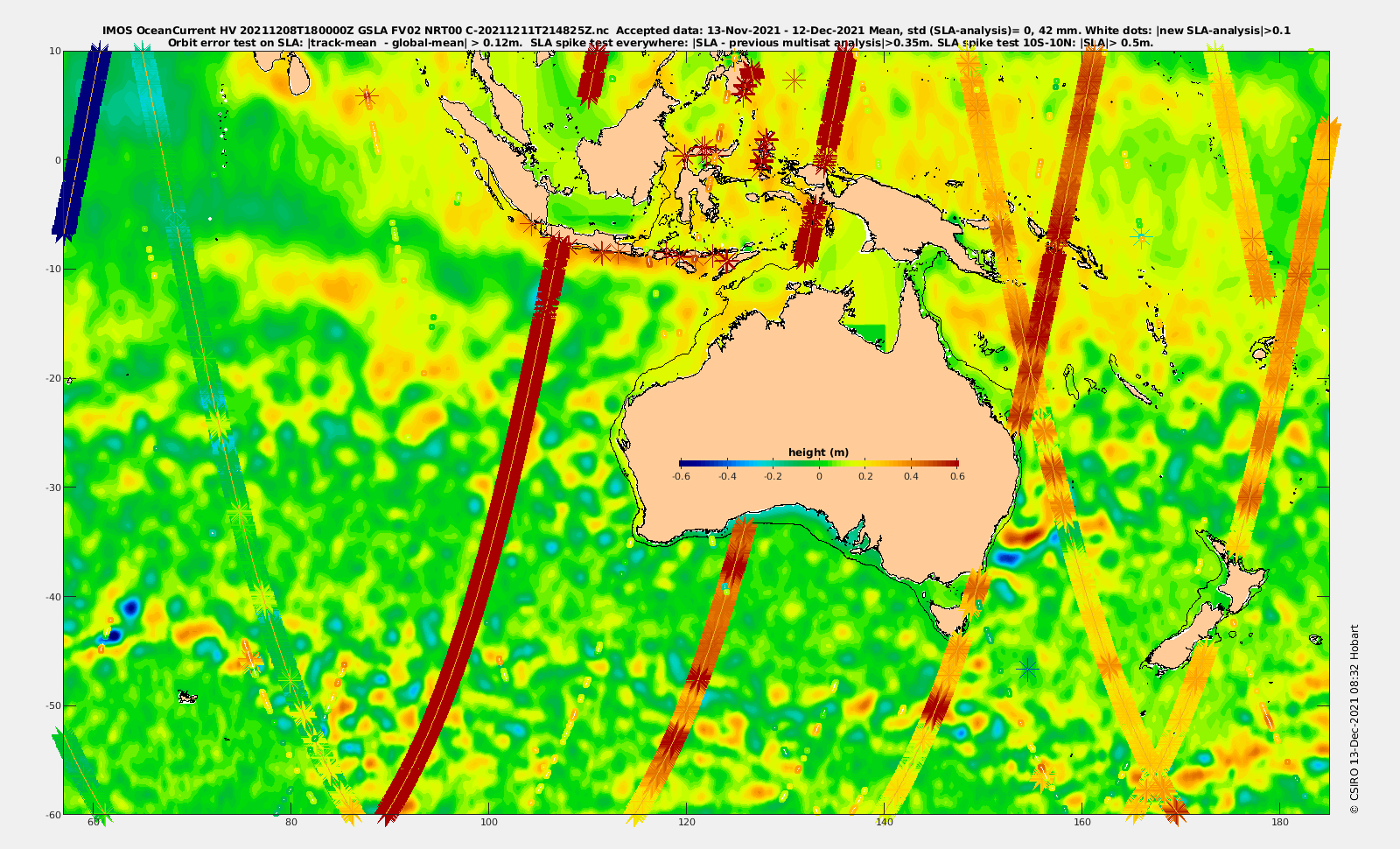Click "SLA spike test 10S-10N: |SLA|> 0.5m." text

(1046, 42)
